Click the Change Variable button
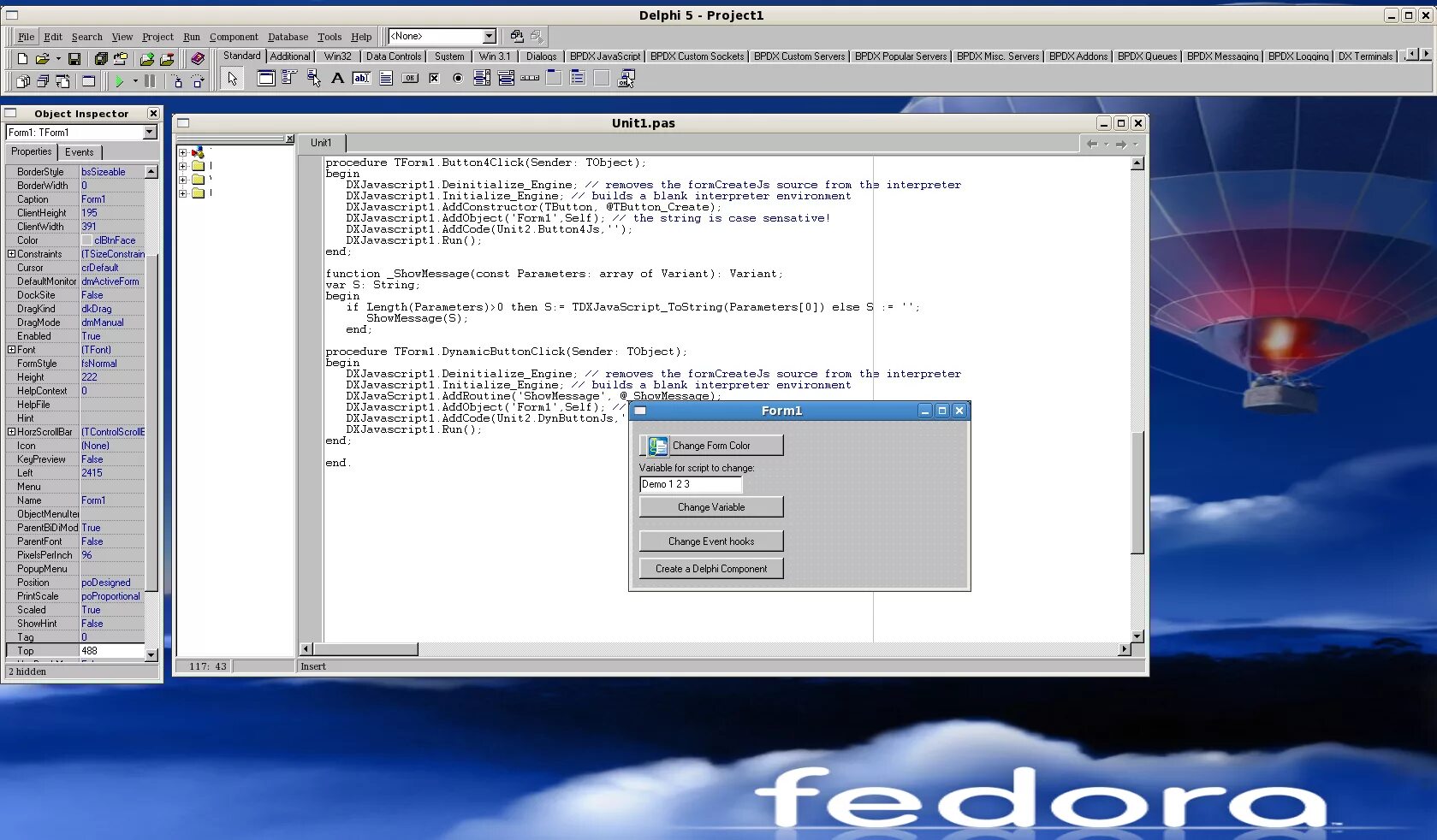The height and width of the screenshot is (840, 1437). [711, 507]
